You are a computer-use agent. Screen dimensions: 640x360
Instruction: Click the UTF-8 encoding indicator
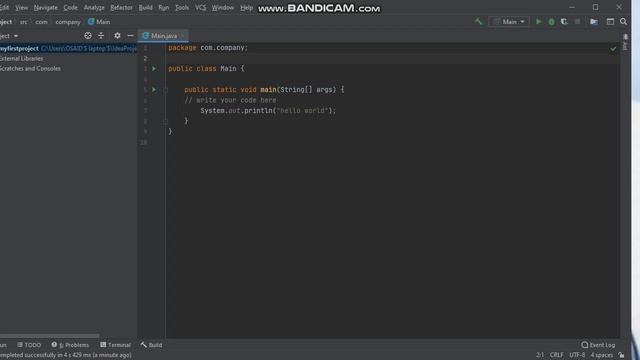577,355
